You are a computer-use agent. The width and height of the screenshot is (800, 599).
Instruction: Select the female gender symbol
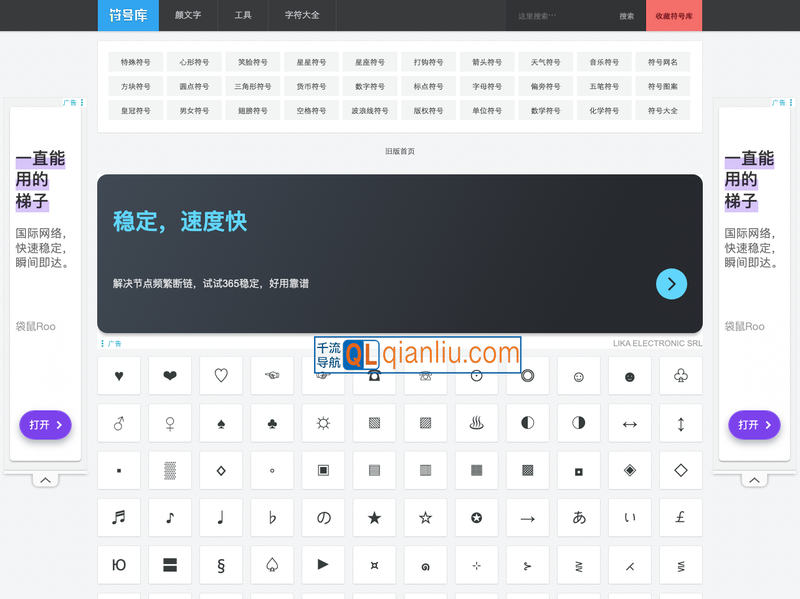(x=170, y=423)
